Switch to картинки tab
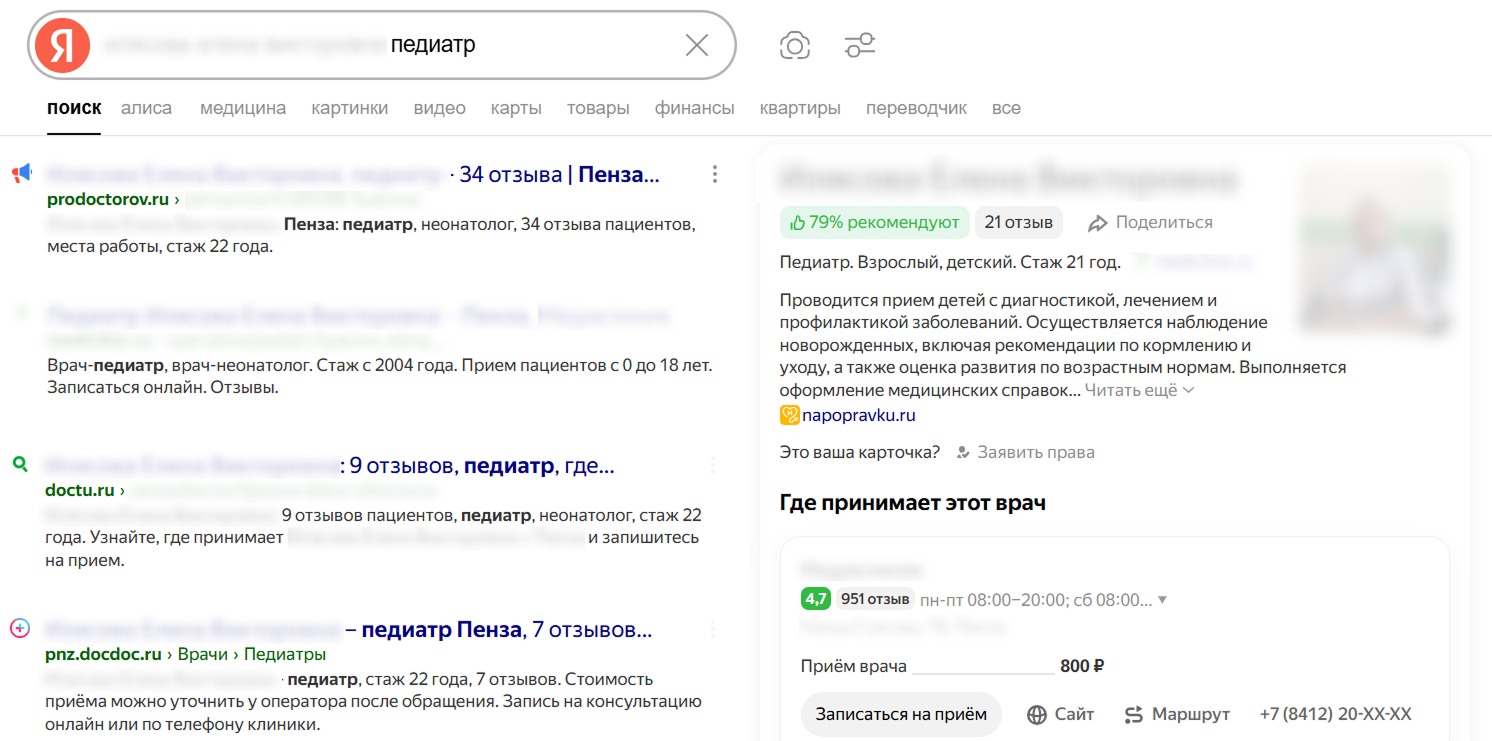This screenshot has height=741, width=1492. [x=350, y=108]
